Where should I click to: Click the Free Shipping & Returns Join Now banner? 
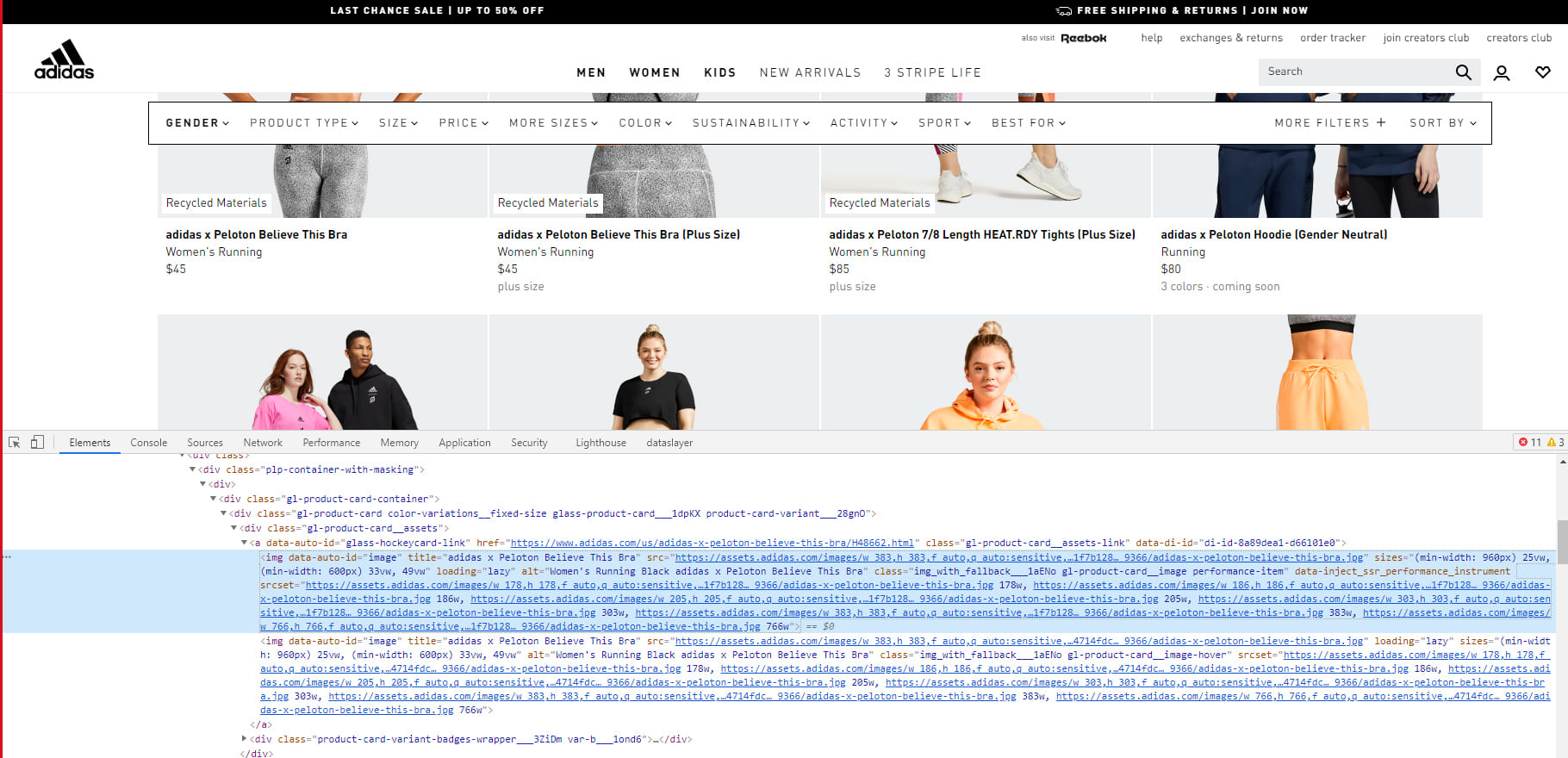point(1182,10)
